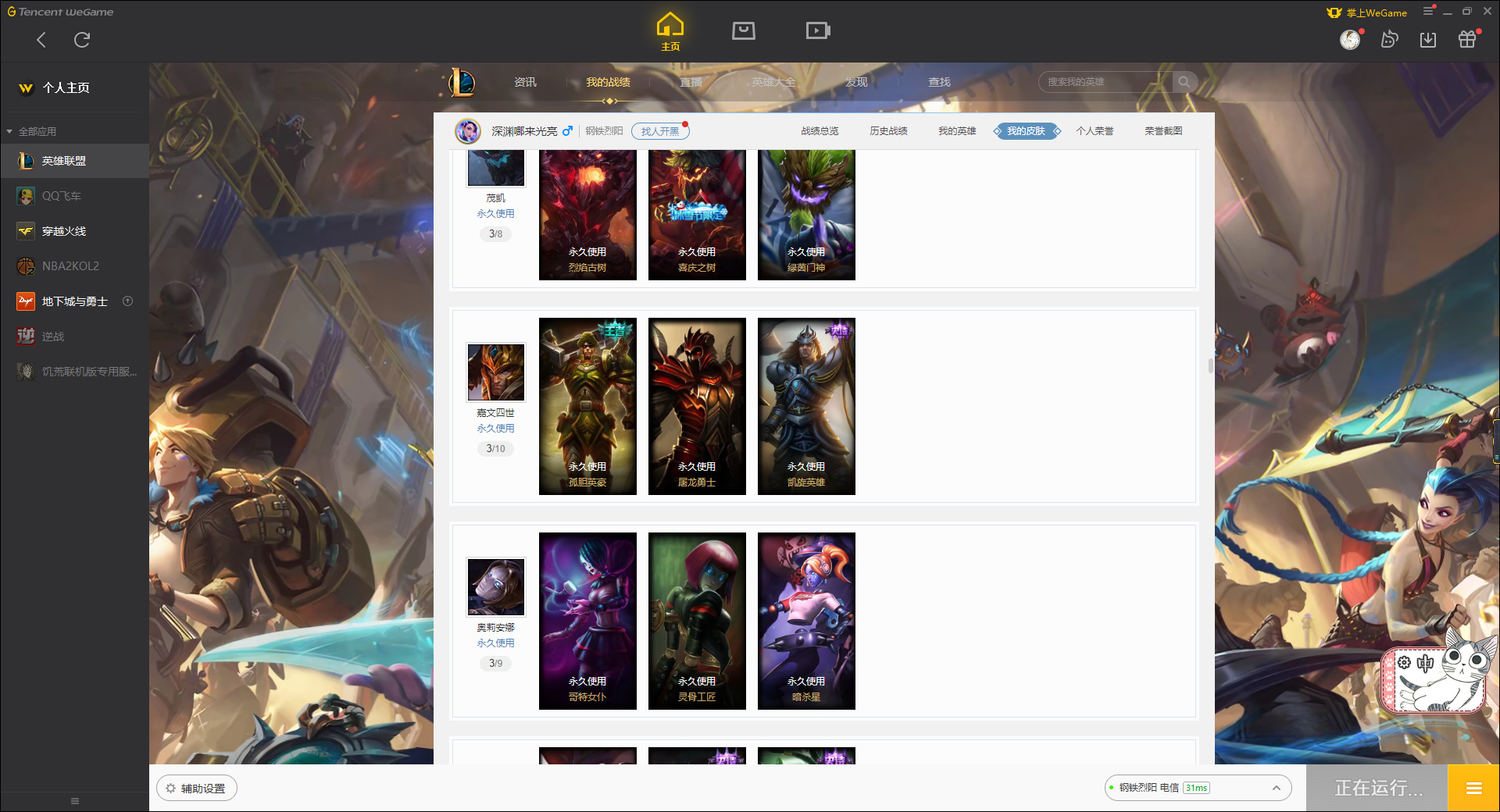Open the 我的战绩 tab
The height and width of the screenshot is (812, 1500).
[x=608, y=82]
